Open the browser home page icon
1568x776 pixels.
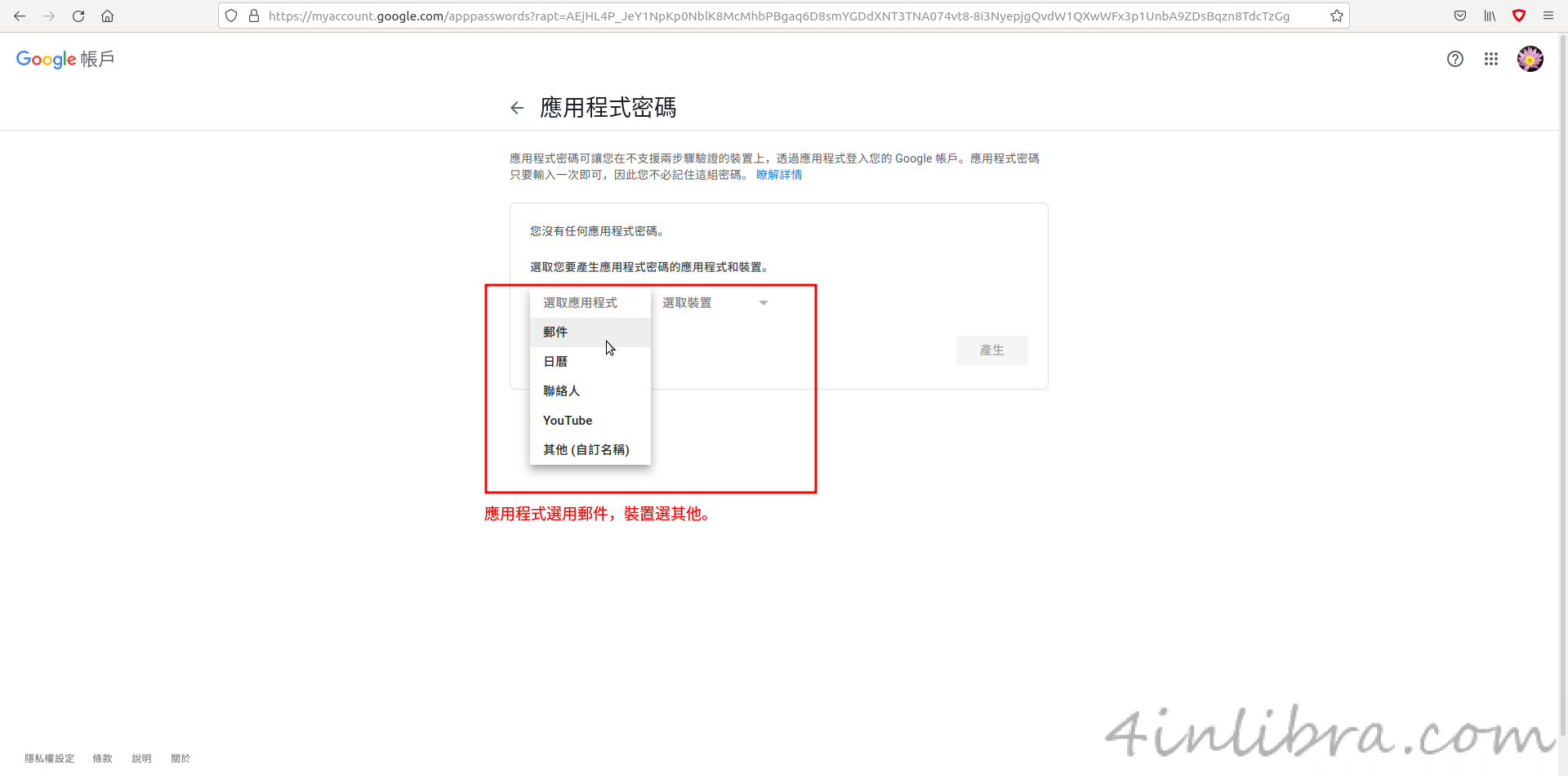pos(107,16)
